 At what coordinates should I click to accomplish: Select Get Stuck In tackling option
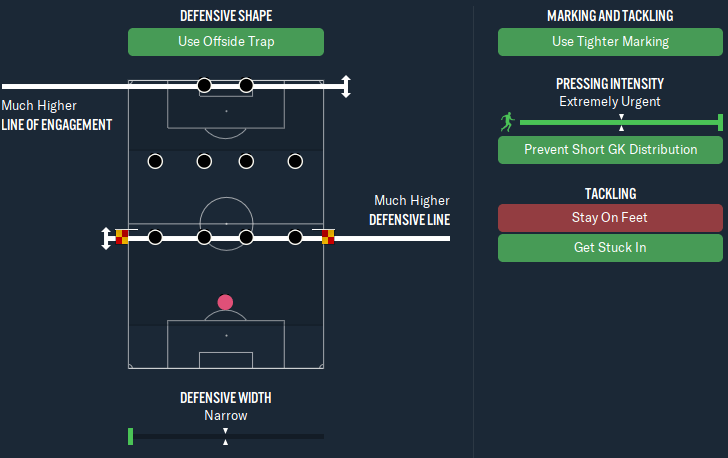click(610, 248)
